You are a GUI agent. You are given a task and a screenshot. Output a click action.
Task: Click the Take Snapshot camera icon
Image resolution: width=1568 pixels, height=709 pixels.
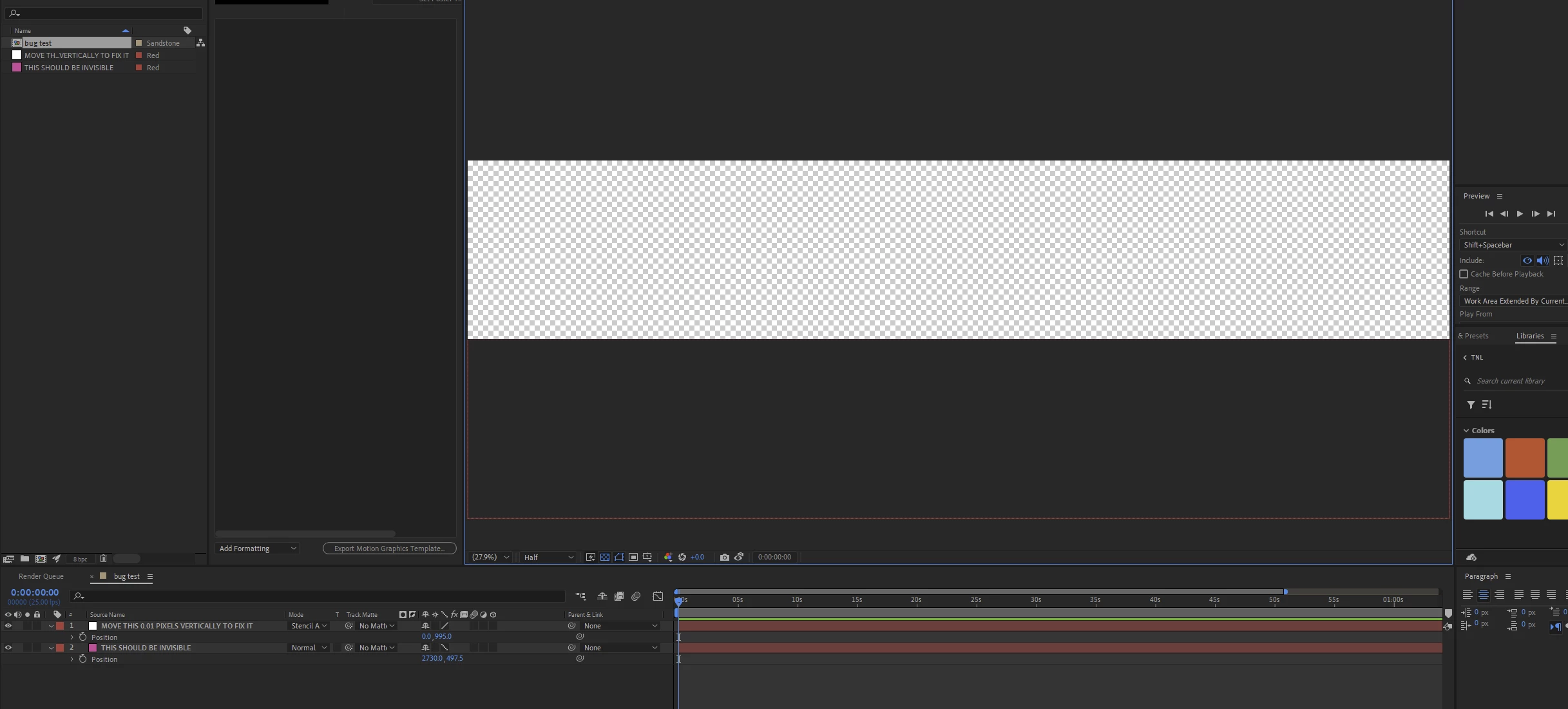[x=725, y=557]
